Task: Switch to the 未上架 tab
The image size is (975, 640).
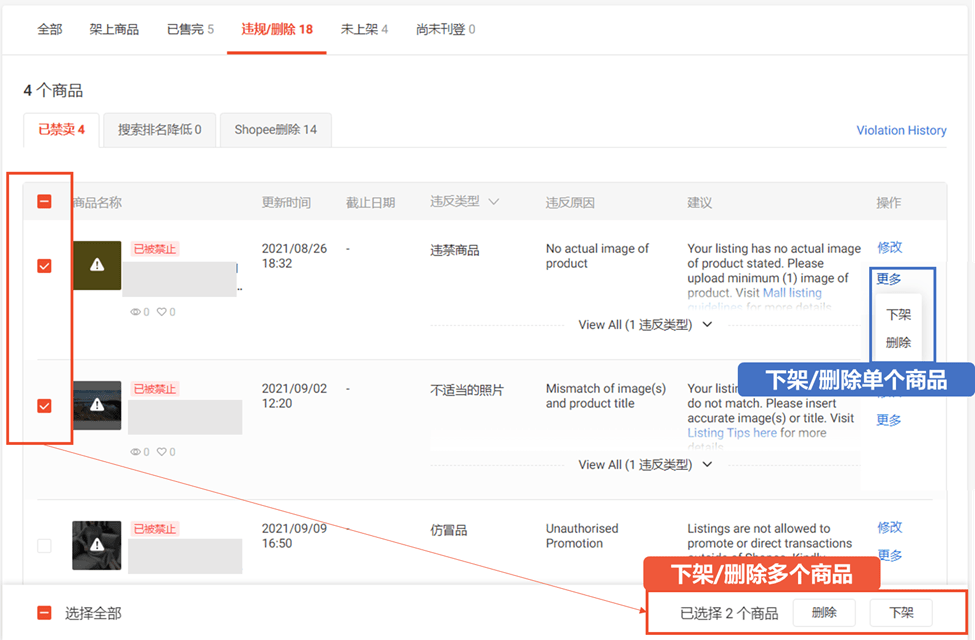Action: 364,29
